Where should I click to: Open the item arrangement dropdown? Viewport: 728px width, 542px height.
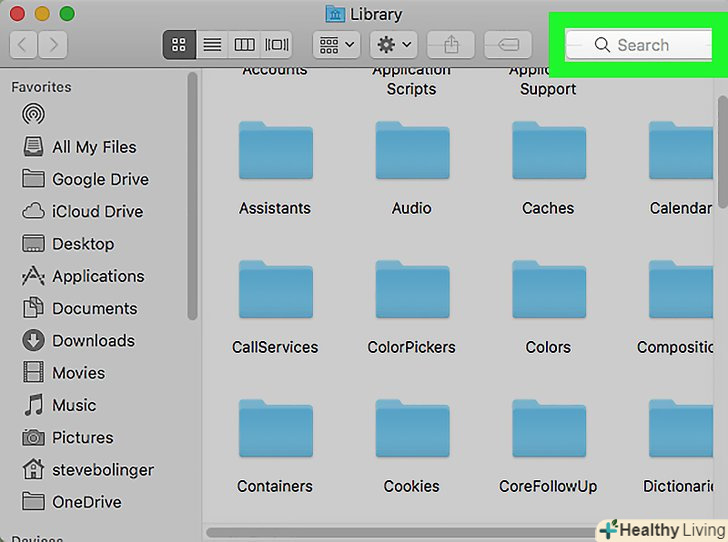coord(337,45)
